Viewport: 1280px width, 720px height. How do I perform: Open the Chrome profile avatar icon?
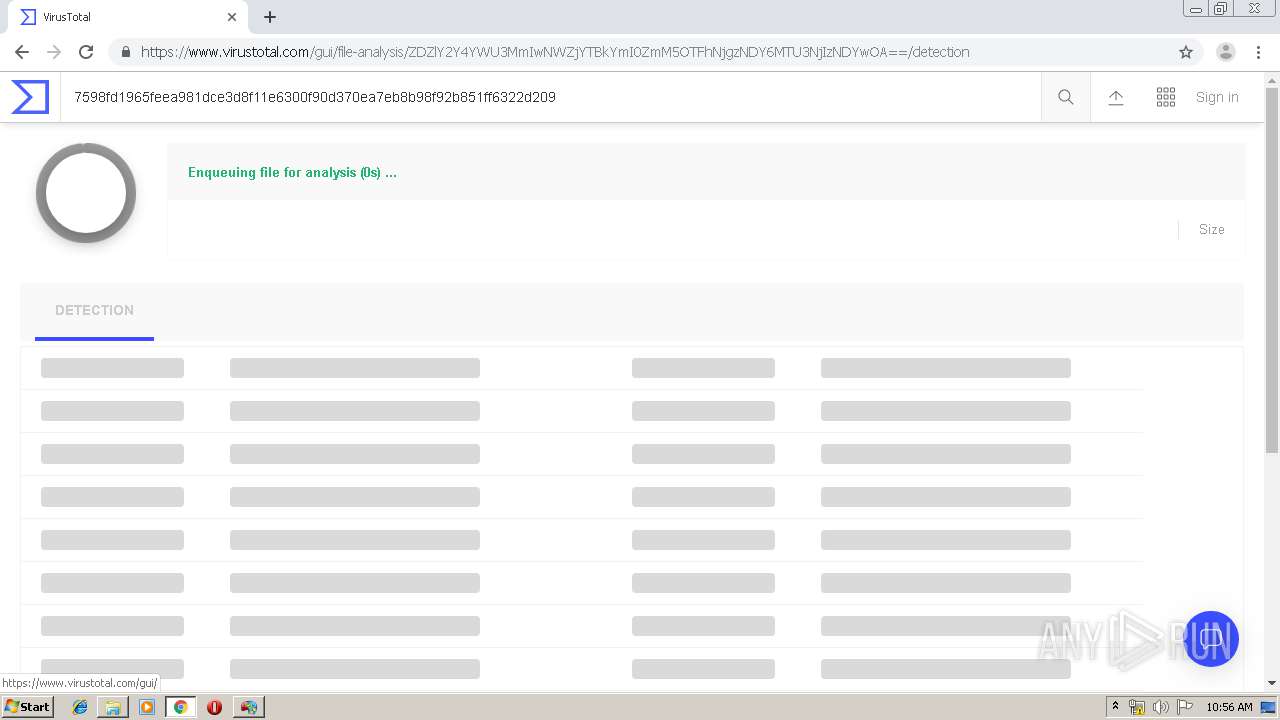pos(1226,52)
